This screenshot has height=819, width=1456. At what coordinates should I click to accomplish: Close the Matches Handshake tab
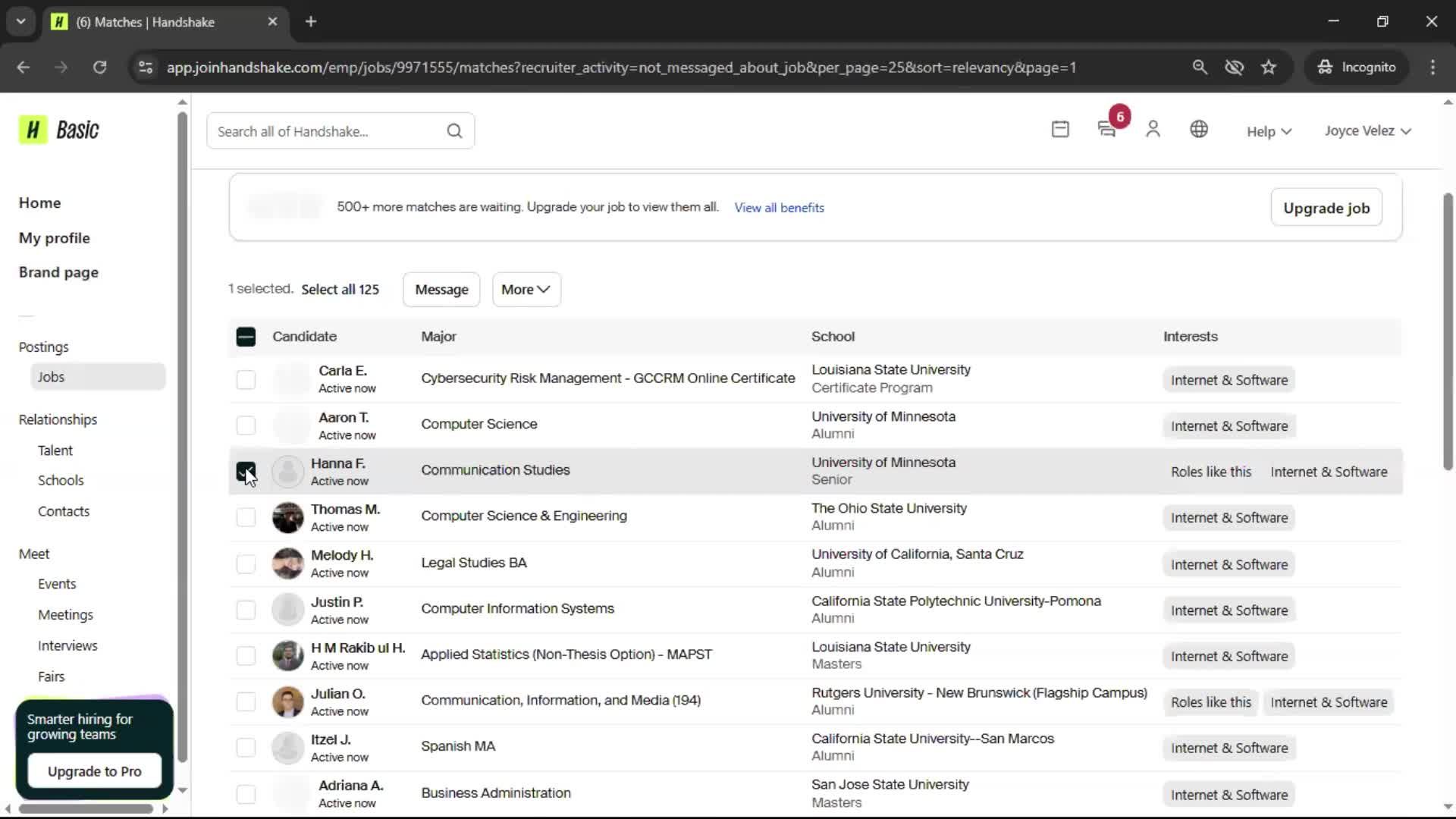[272, 22]
